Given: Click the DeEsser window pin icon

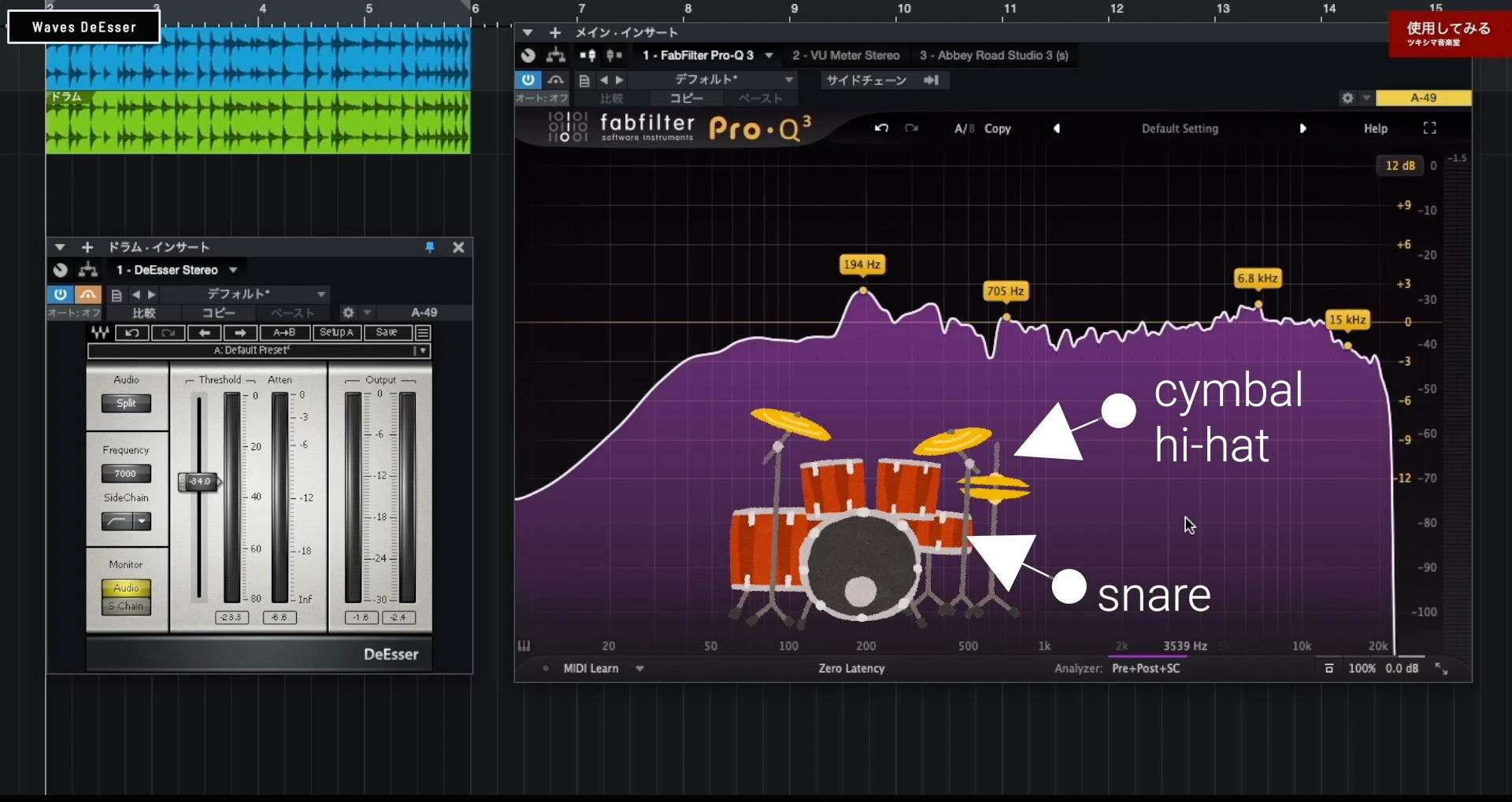Looking at the screenshot, I should (x=430, y=247).
